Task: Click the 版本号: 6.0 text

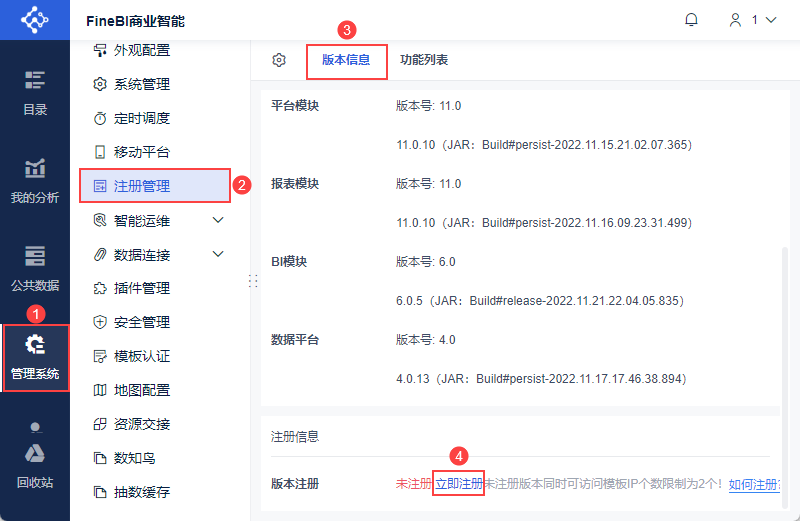Action: pyautogui.click(x=426, y=262)
